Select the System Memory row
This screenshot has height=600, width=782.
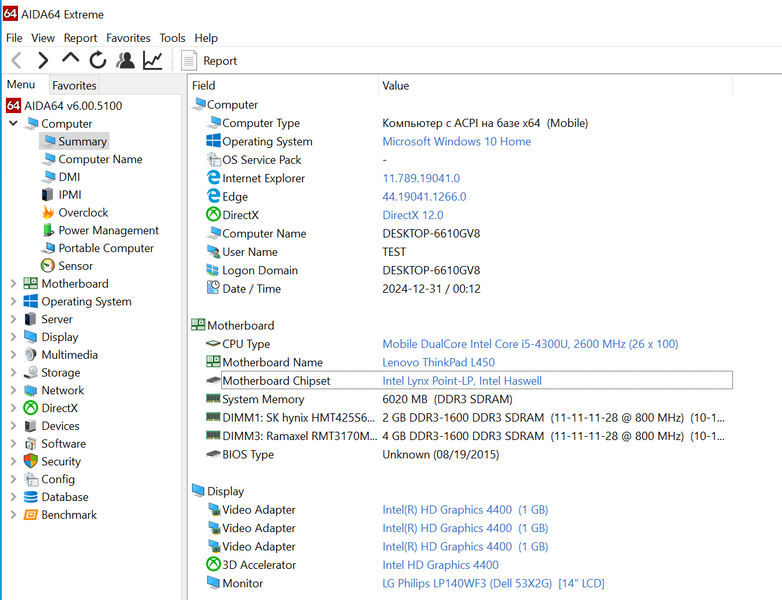[469, 399]
